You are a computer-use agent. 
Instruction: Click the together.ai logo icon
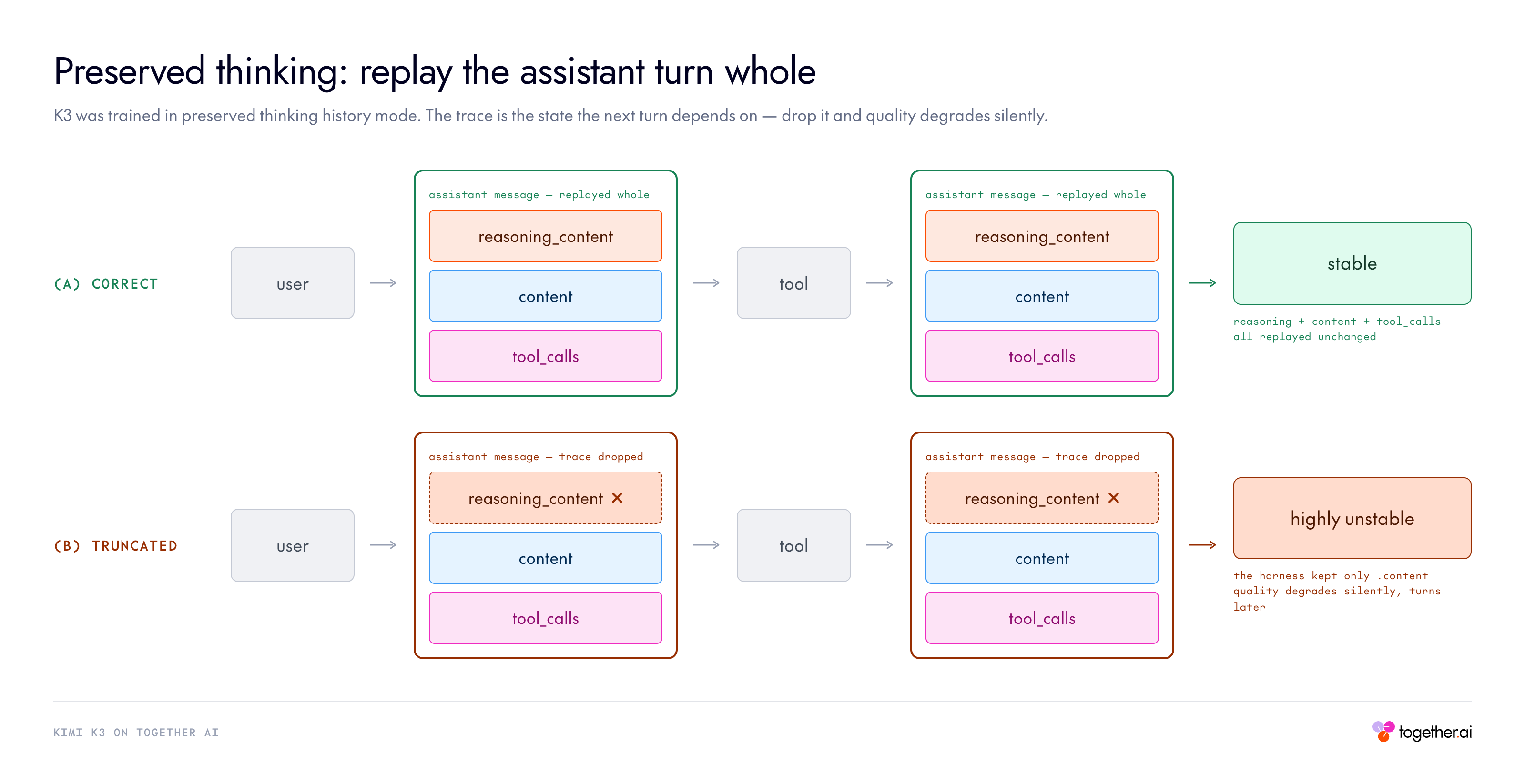pyautogui.click(x=1383, y=731)
